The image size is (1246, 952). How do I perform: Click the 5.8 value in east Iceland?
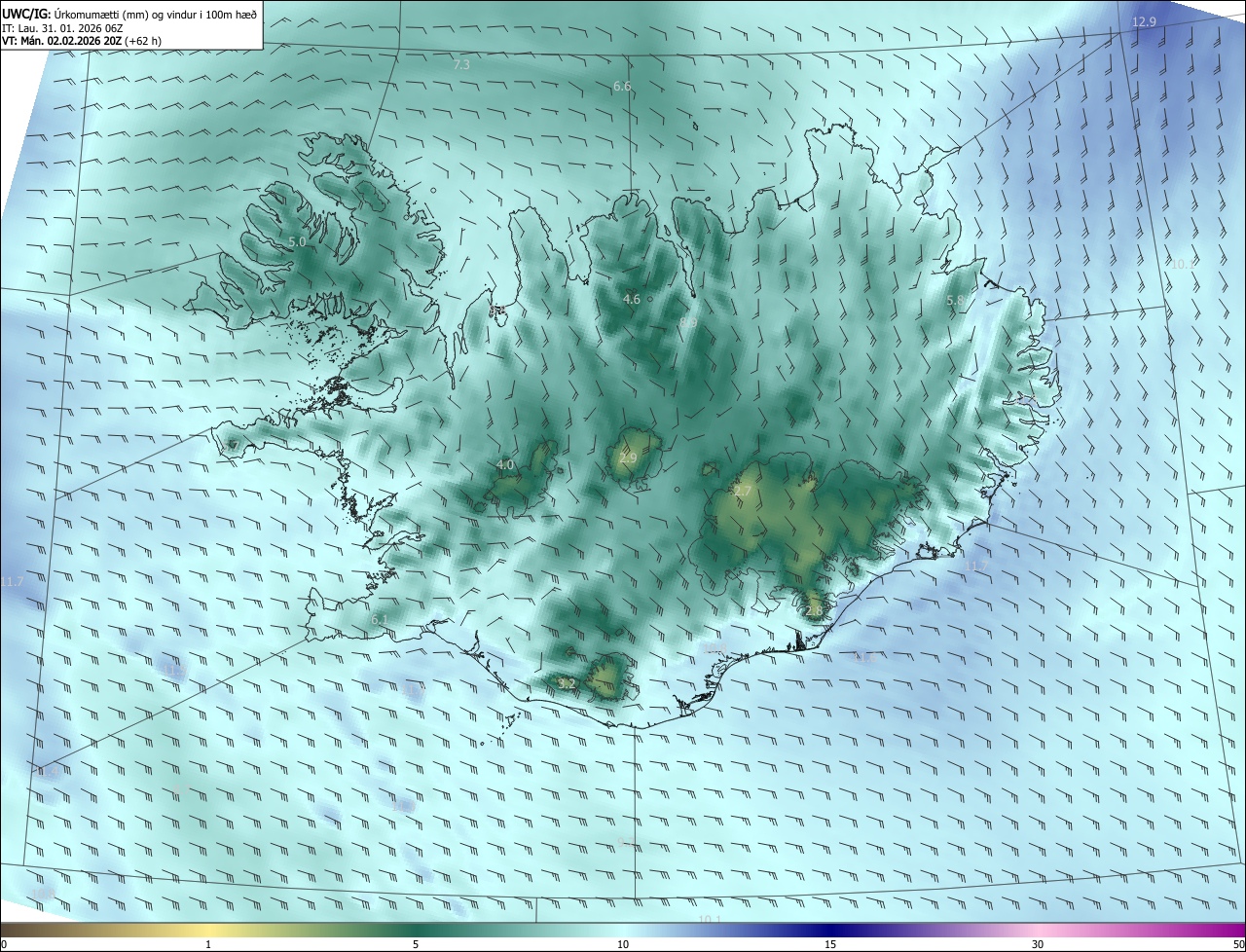click(955, 301)
